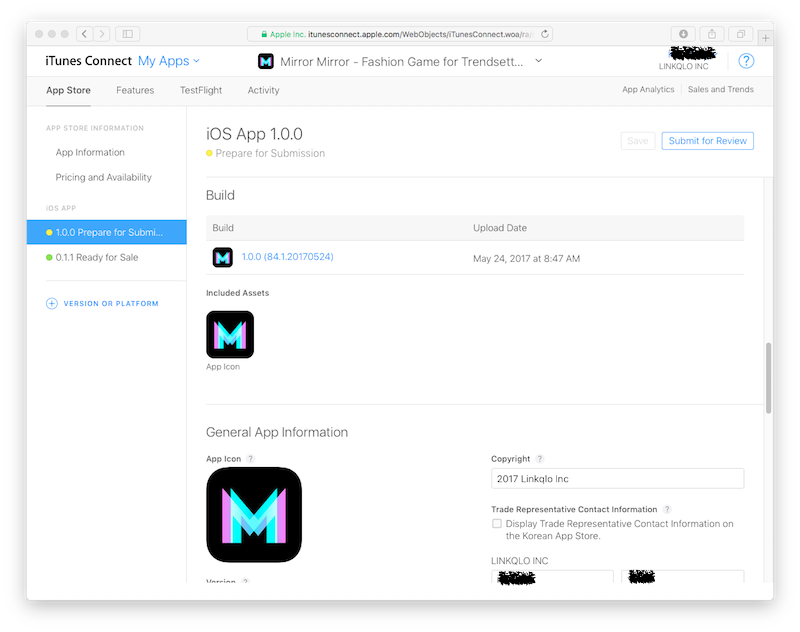Click the Mirror Mirror app icon in header
800x632 pixels.
click(x=266, y=61)
